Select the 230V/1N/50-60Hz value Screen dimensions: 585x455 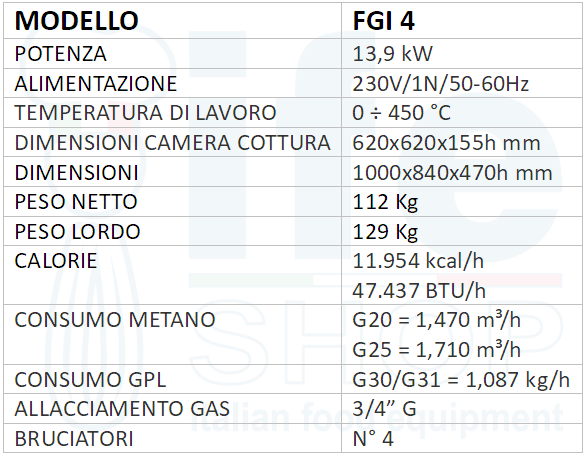click(441, 84)
